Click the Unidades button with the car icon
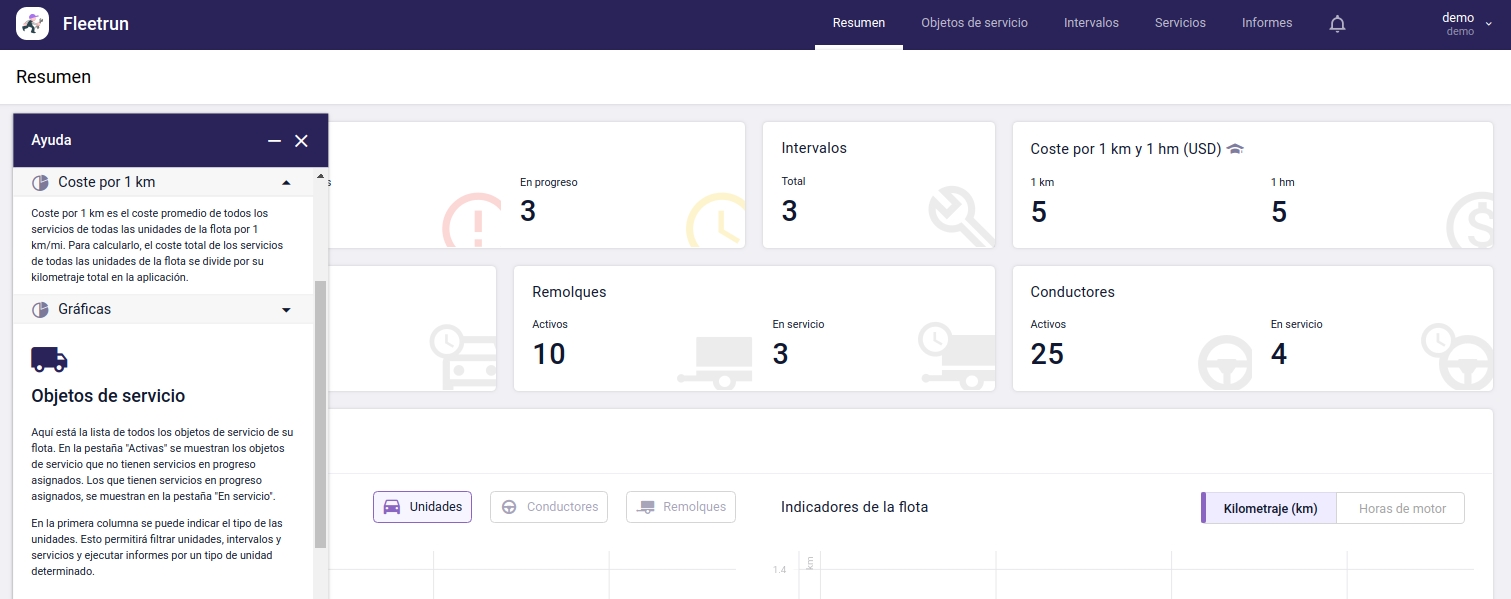The width and height of the screenshot is (1511, 599). click(422, 507)
